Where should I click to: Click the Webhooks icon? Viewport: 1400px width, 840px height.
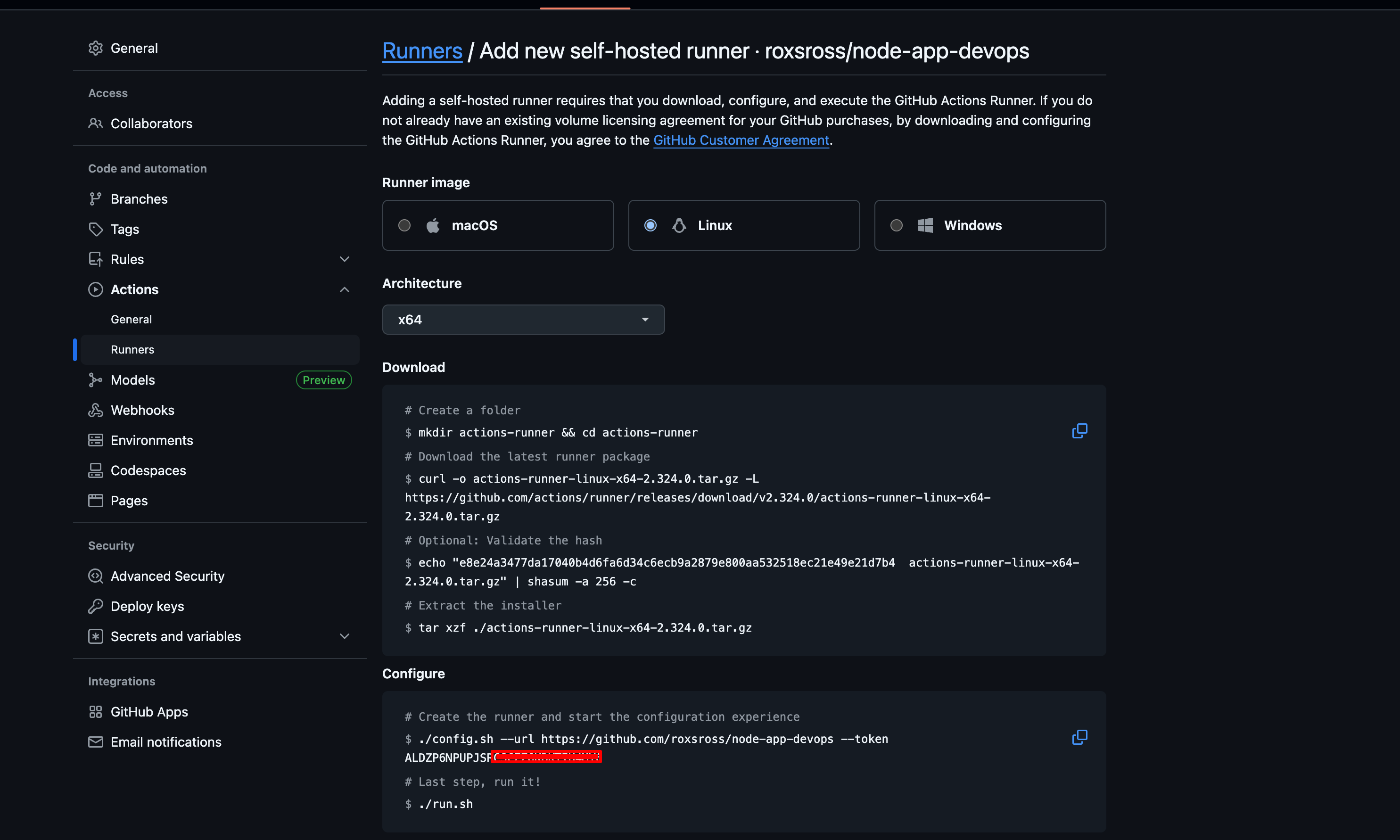(96, 411)
